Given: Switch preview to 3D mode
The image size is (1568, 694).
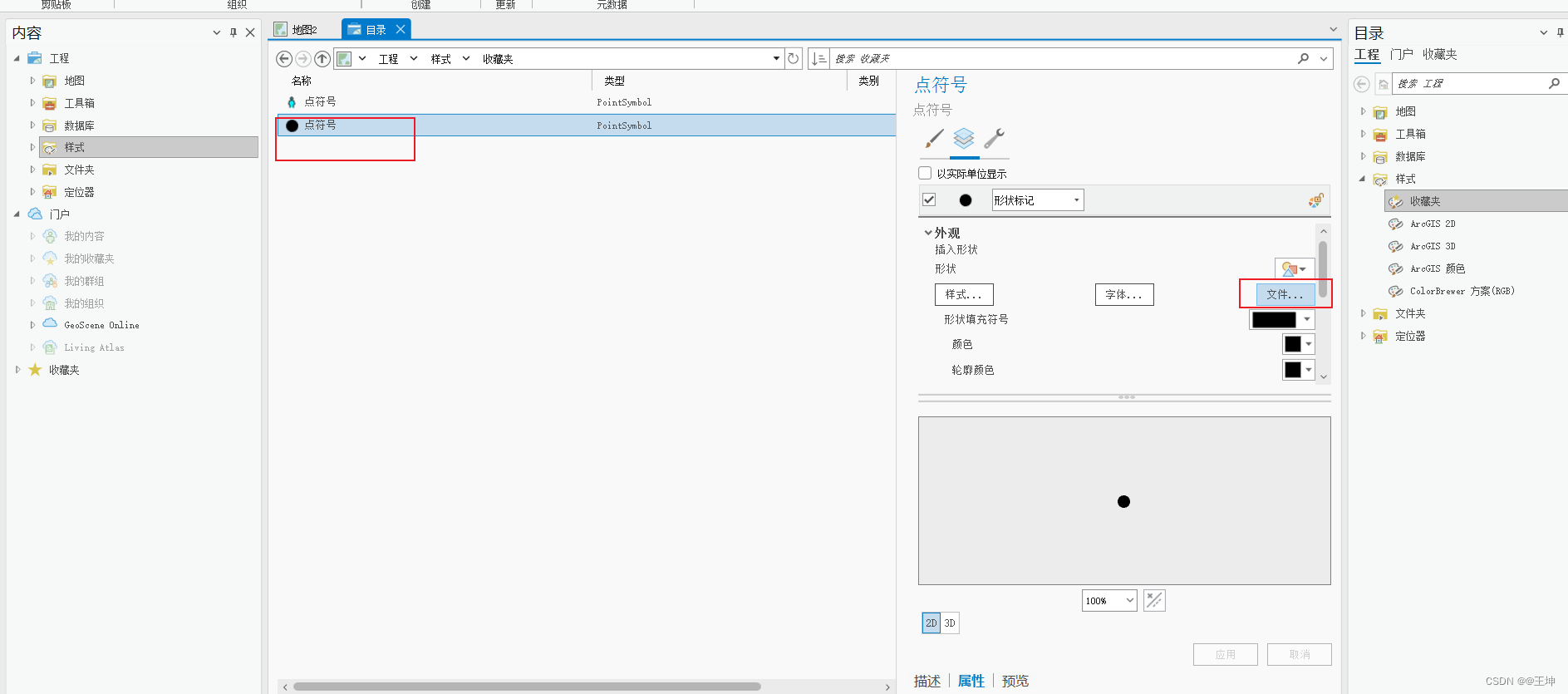Looking at the screenshot, I should coord(950,623).
